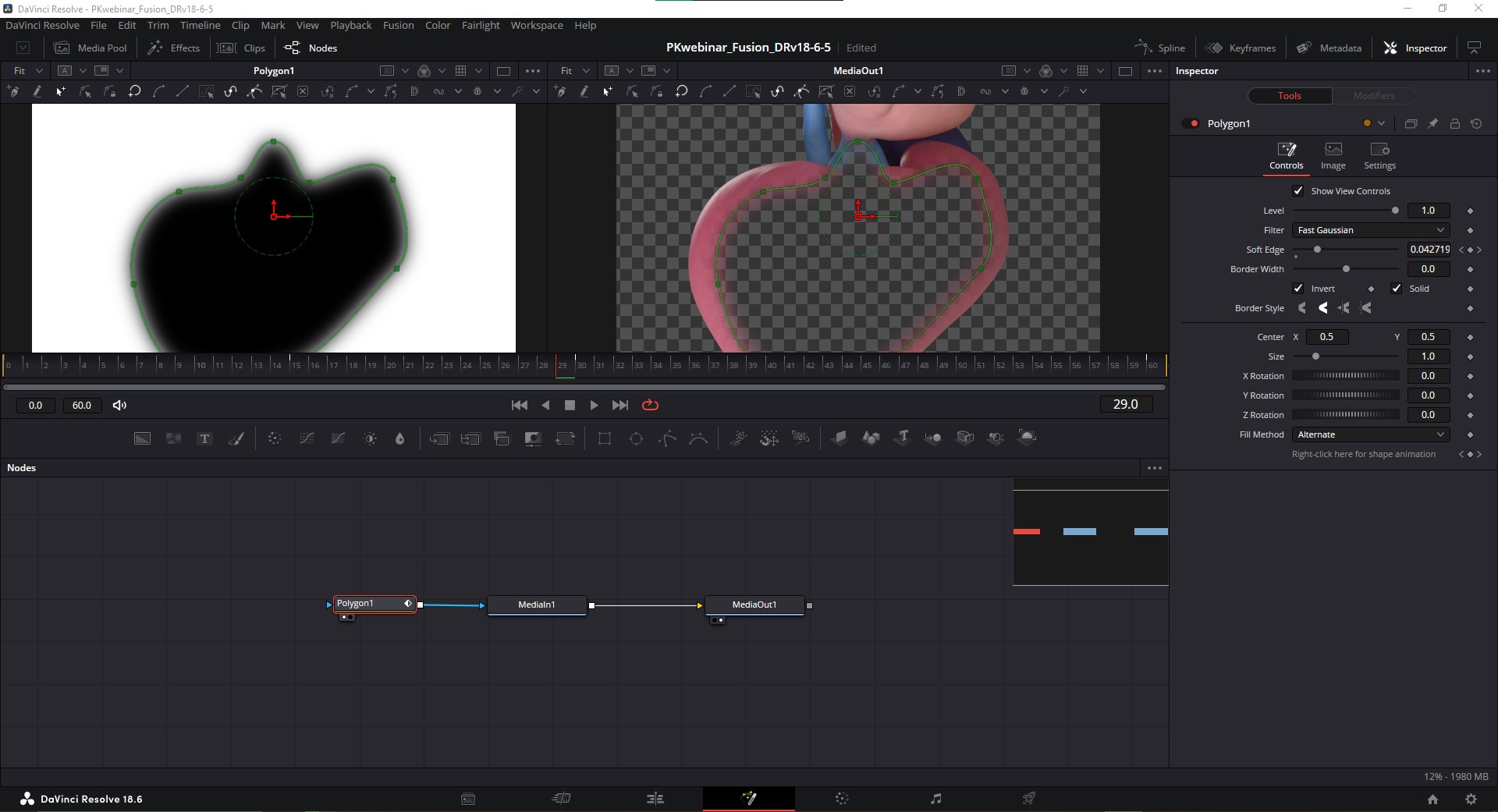
Task: Add an Ellipse mask tool from the toolbar
Action: (636, 438)
